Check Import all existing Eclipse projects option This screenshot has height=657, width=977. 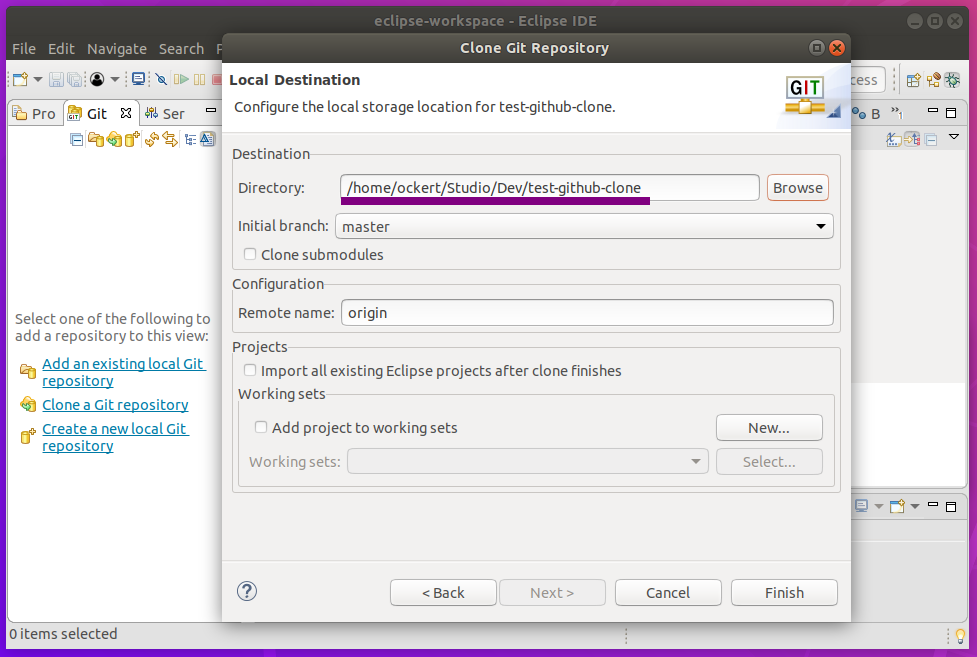point(250,371)
